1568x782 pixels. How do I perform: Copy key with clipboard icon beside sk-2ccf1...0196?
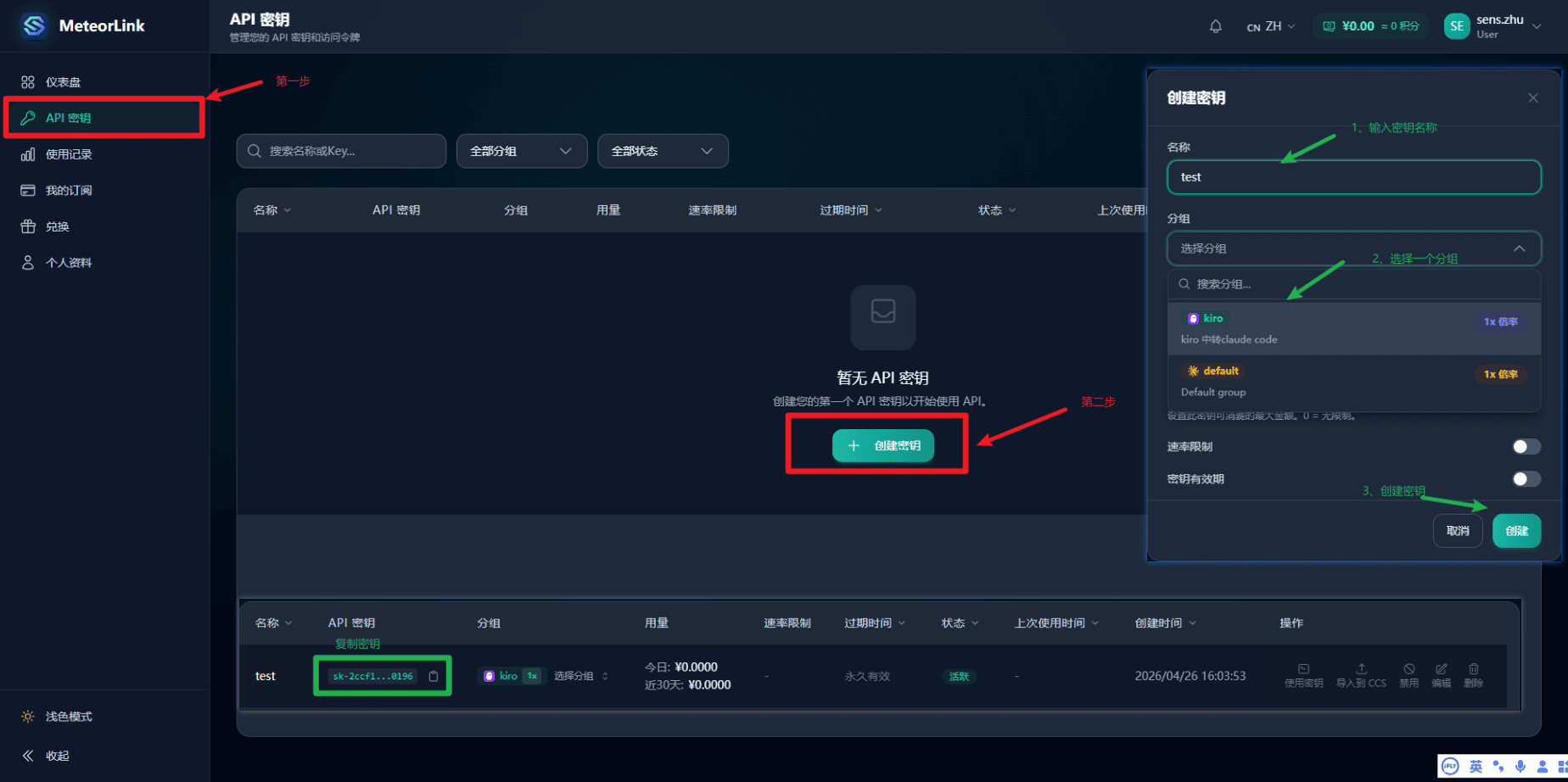[x=434, y=676]
